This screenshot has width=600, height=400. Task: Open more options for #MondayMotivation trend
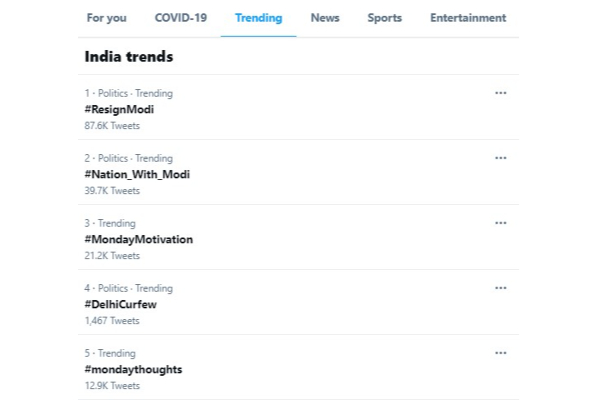click(x=500, y=223)
